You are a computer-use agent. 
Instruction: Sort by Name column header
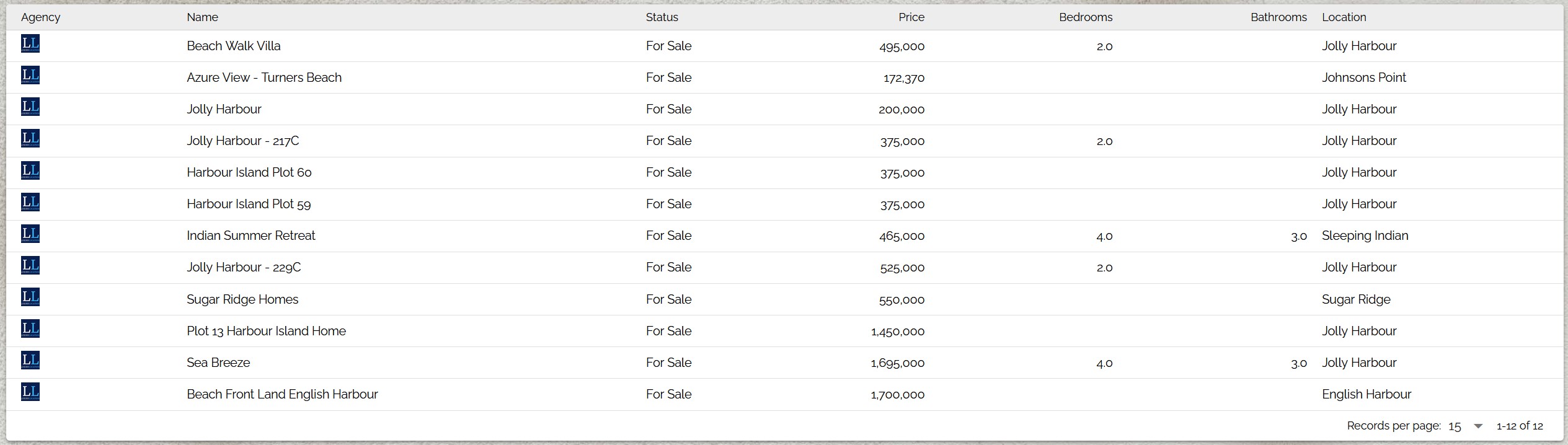202,17
